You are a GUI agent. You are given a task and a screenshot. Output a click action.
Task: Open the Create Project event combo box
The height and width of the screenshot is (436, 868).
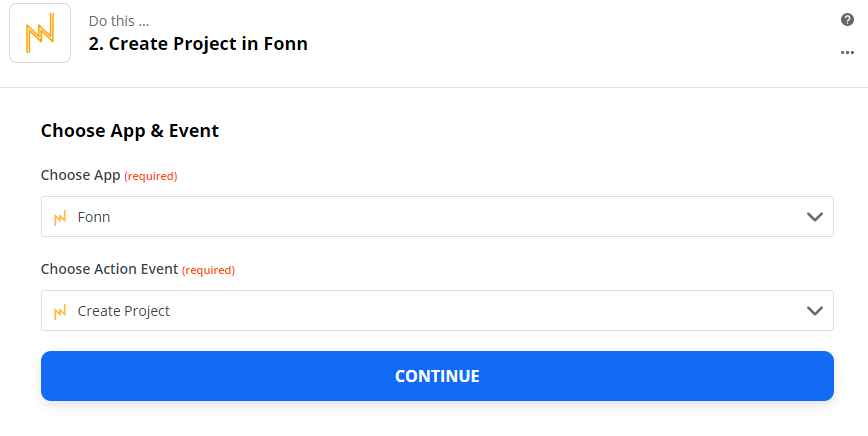pos(437,310)
